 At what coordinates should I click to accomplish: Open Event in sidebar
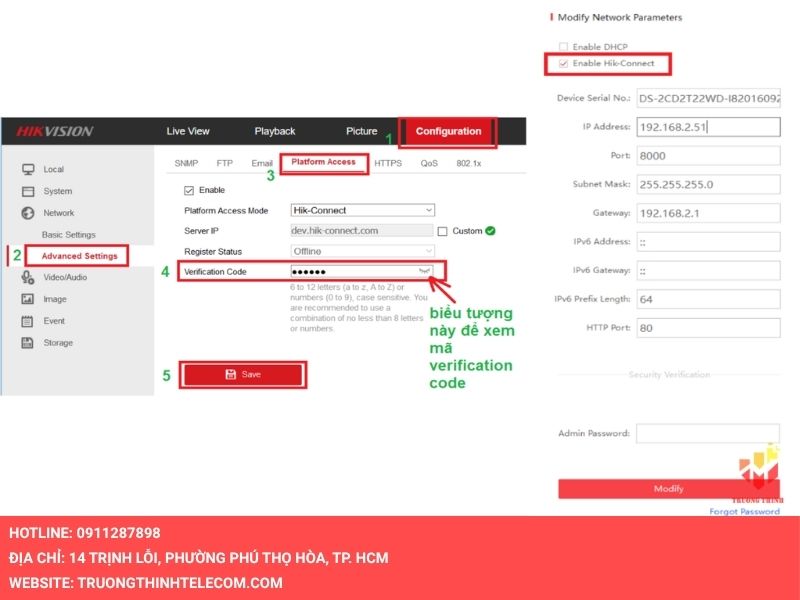click(54, 321)
